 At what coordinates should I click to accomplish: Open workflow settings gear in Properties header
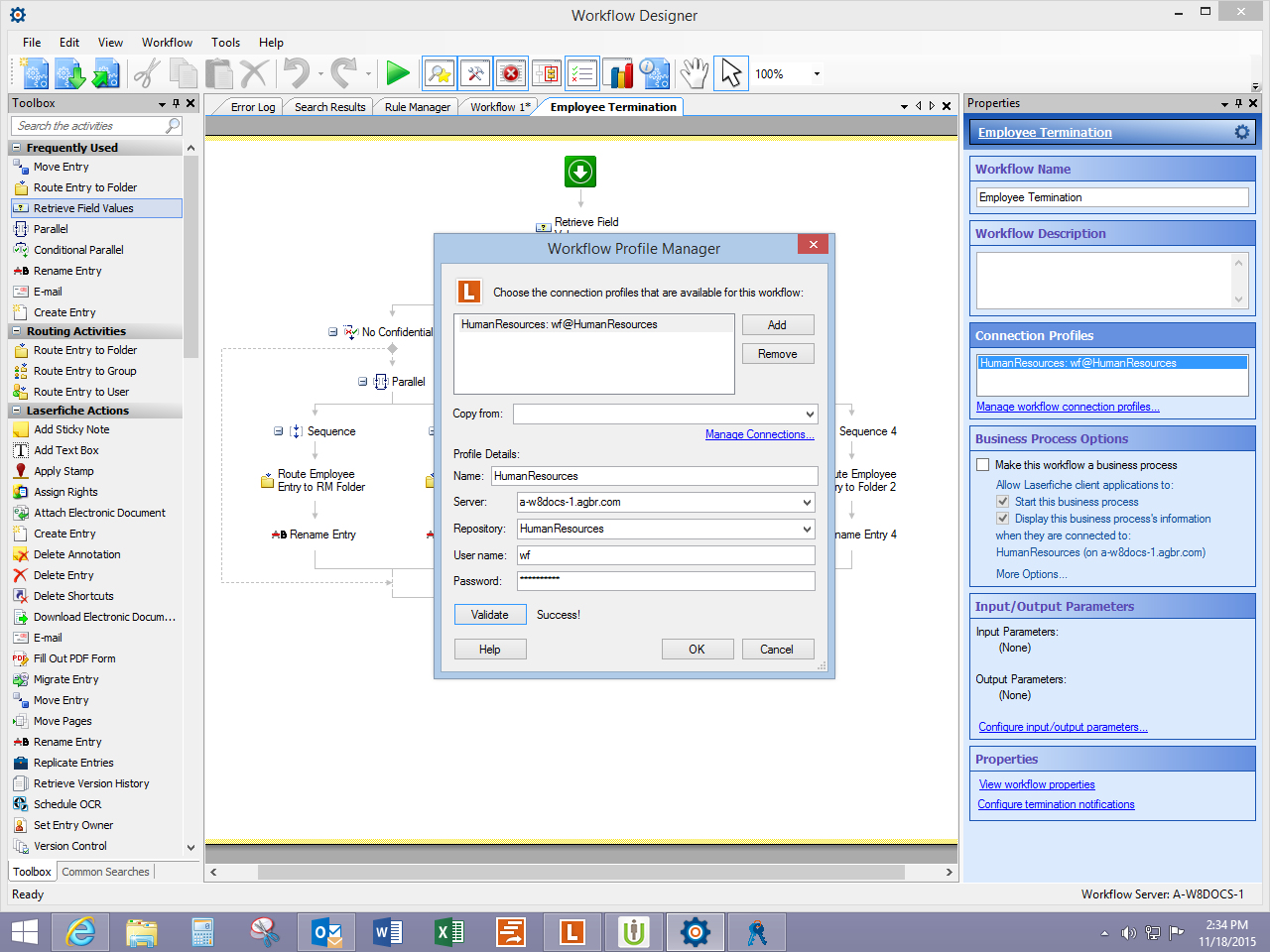click(x=1241, y=132)
